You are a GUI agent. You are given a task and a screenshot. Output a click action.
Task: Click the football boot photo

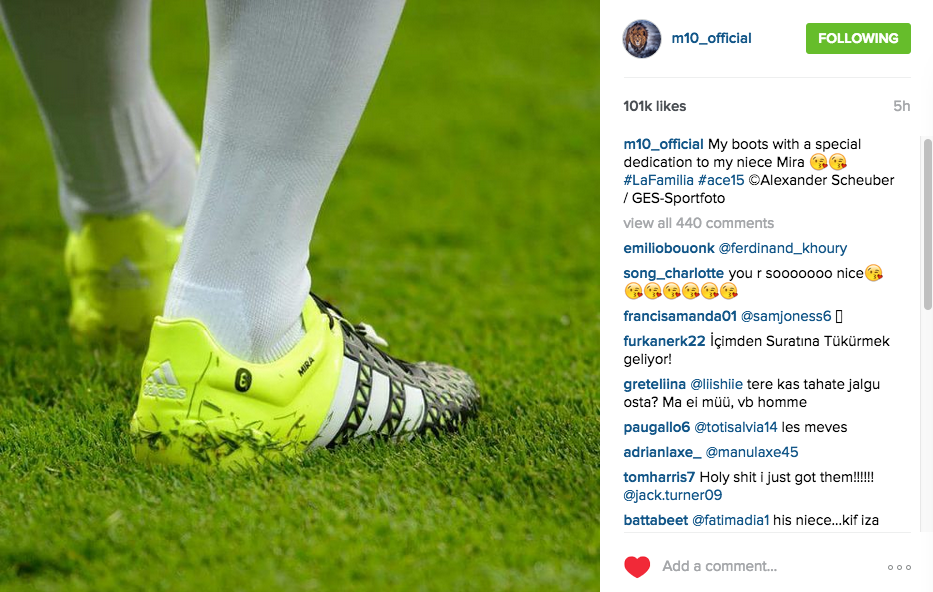tap(300, 296)
